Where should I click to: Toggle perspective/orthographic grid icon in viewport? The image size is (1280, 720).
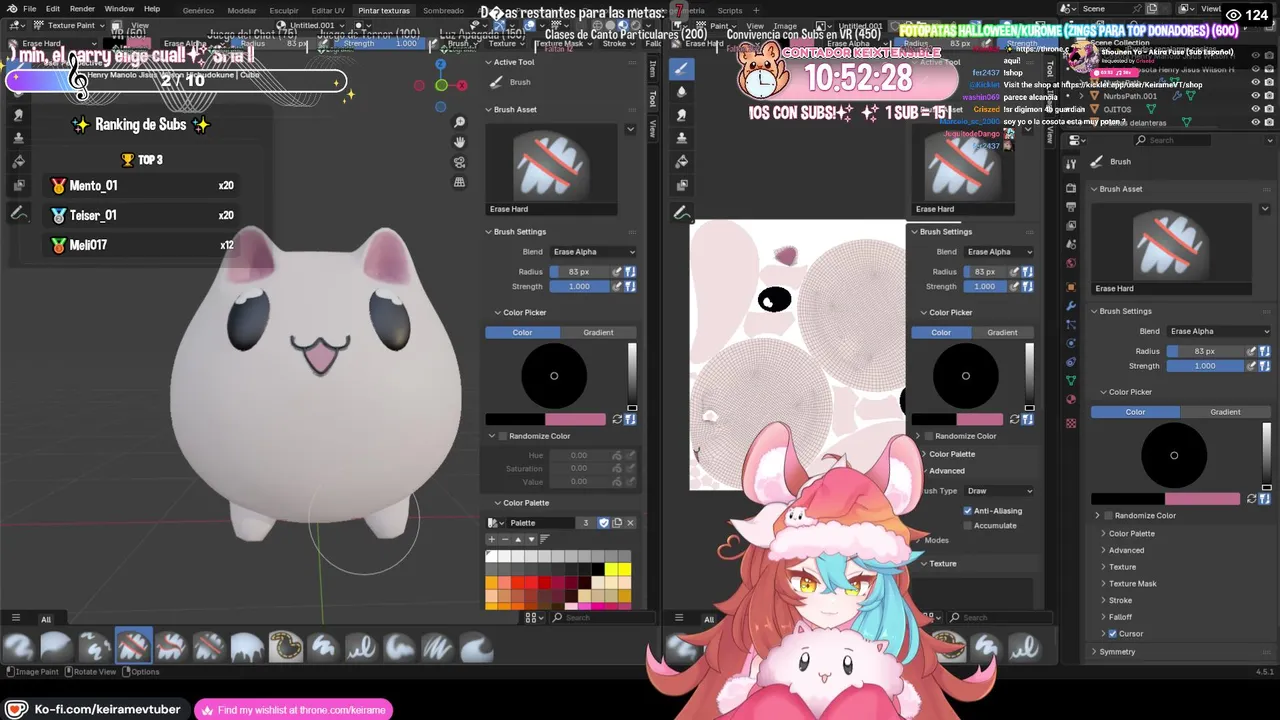point(460,182)
